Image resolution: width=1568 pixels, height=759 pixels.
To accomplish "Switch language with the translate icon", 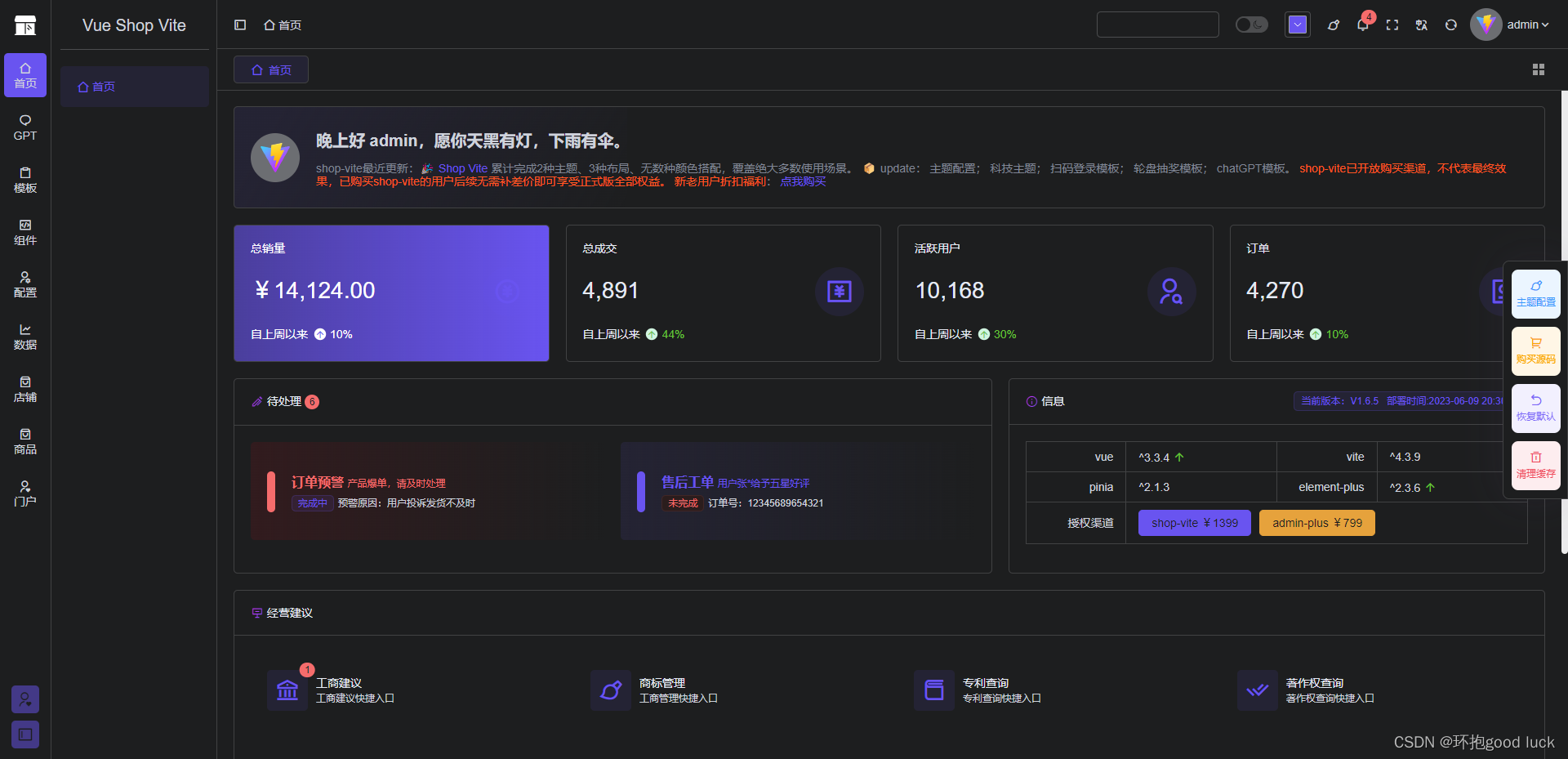I will (x=1421, y=25).
